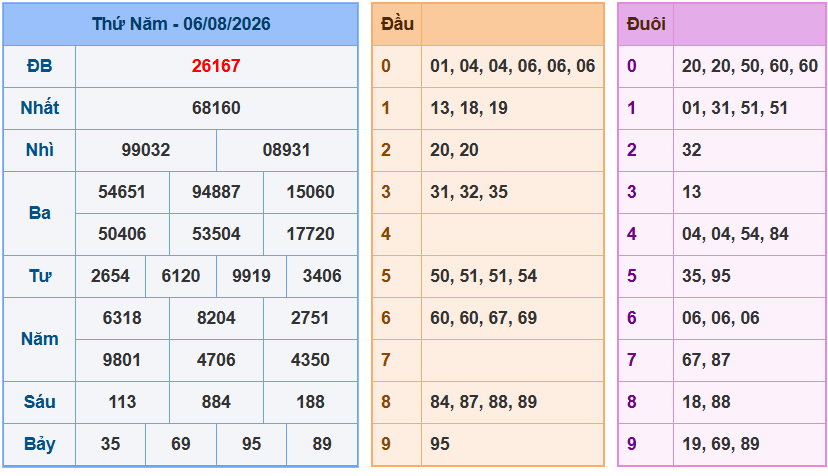The width and height of the screenshot is (828, 476).
Task: Select the row label 0 in the Đuôi table
Action: [632, 66]
